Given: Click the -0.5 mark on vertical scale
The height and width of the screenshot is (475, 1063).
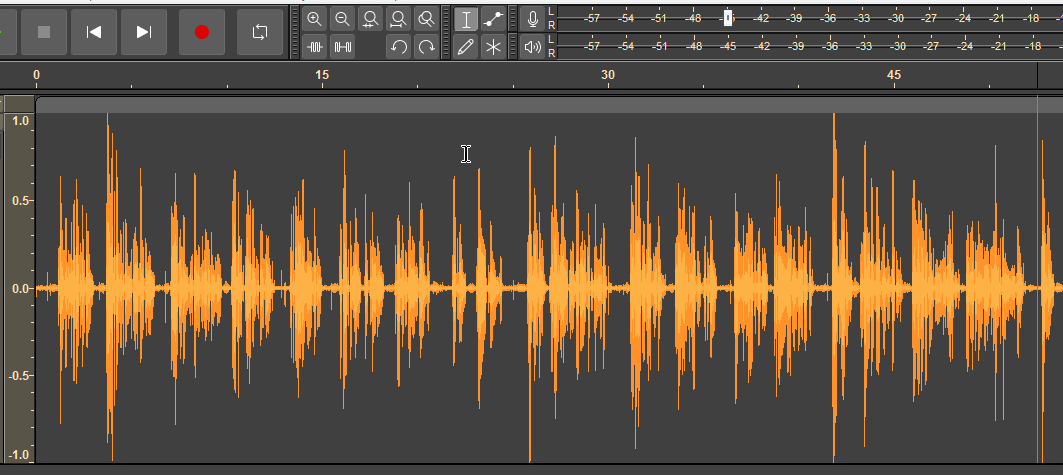Looking at the screenshot, I should [20, 375].
